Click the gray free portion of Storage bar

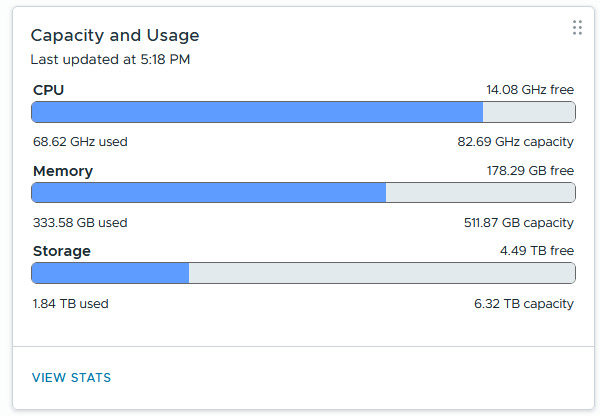point(381,273)
